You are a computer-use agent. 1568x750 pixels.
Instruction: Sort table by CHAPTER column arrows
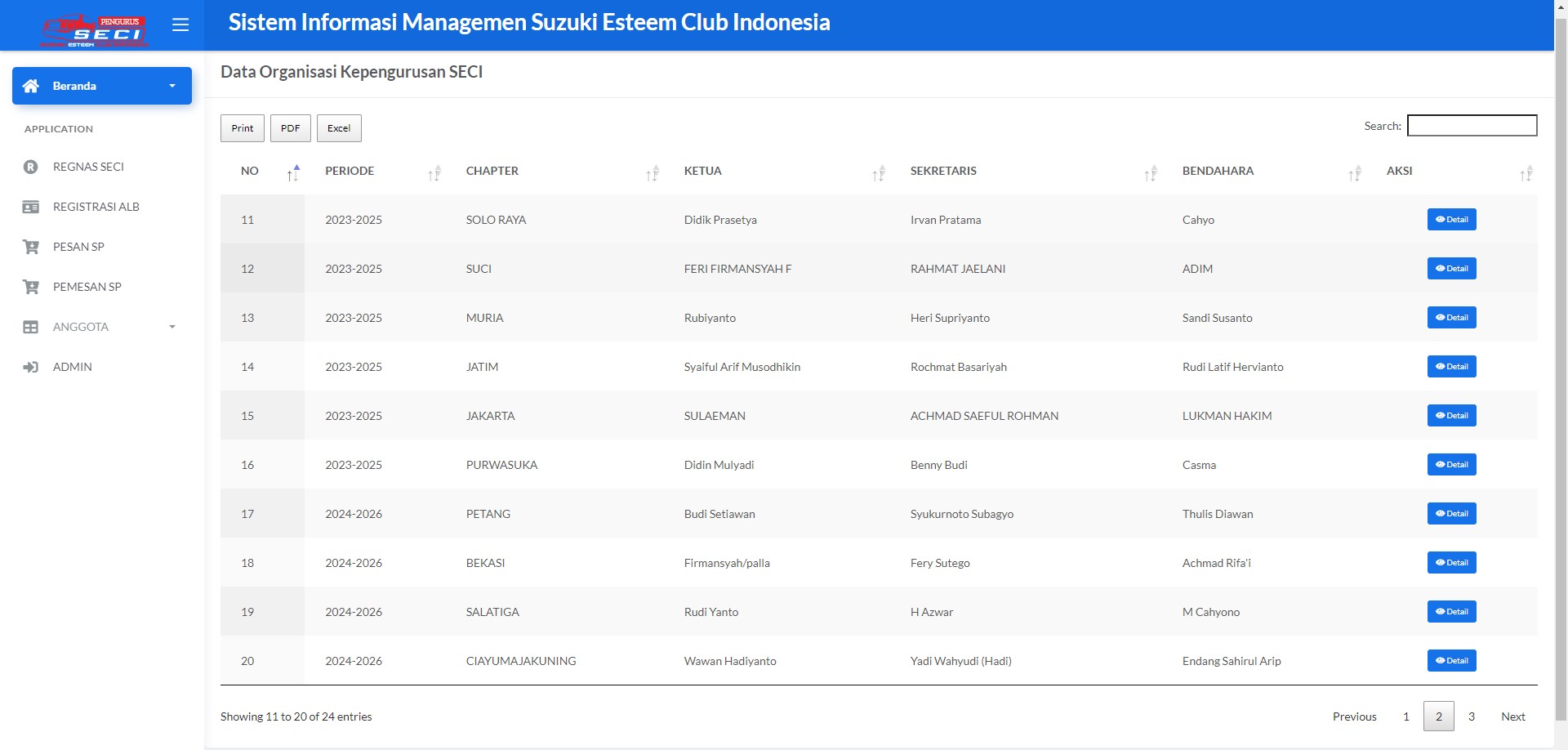coord(652,172)
